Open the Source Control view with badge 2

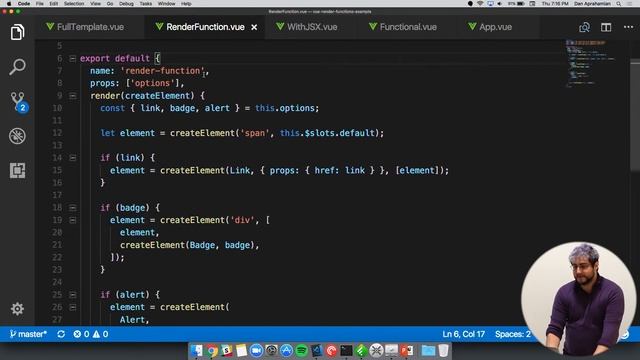pos(18,102)
